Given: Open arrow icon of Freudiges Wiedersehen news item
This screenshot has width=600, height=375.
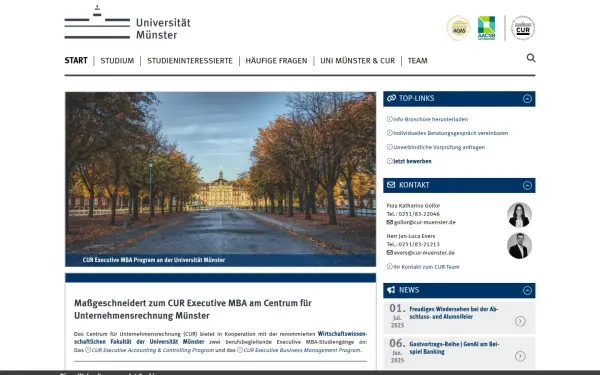Looking at the screenshot, I should pyautogui.click(x=520, y=321).
